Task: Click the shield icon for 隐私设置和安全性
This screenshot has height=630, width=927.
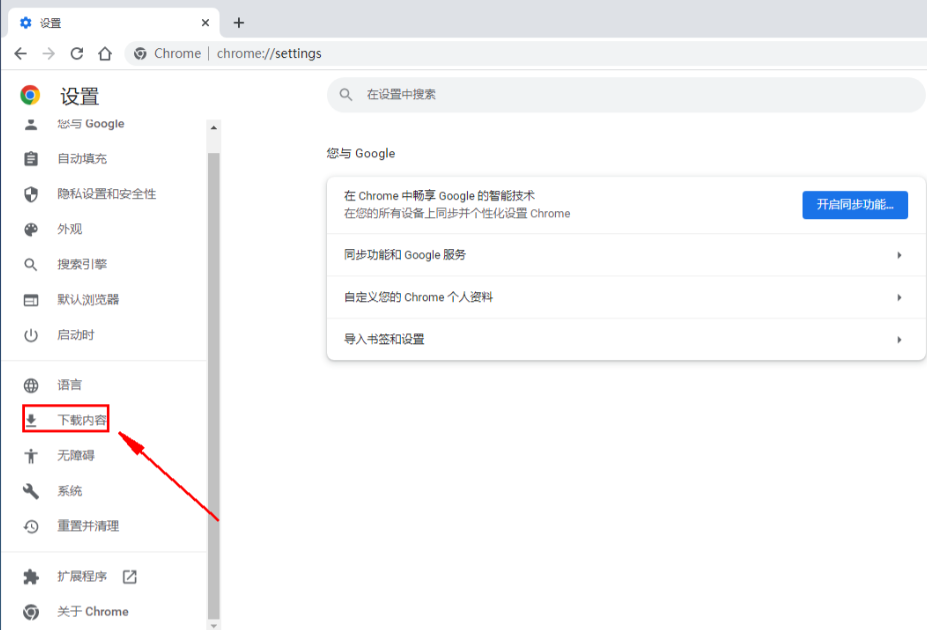Action: pos(31,194)
